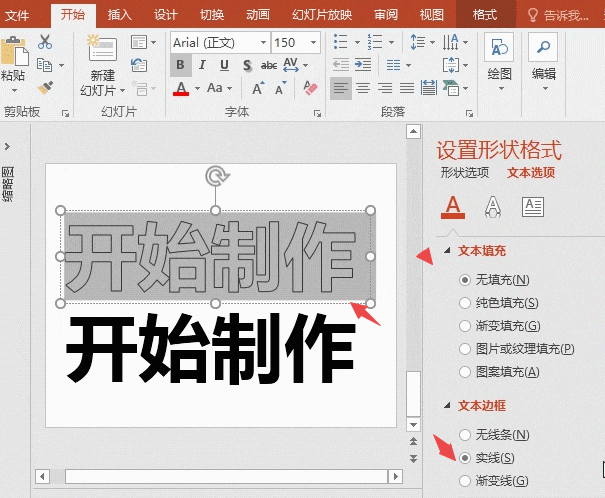Screen dimensions: 605x498
Task: Switch to 文本选项 in format pane
Action: (531, 172)
